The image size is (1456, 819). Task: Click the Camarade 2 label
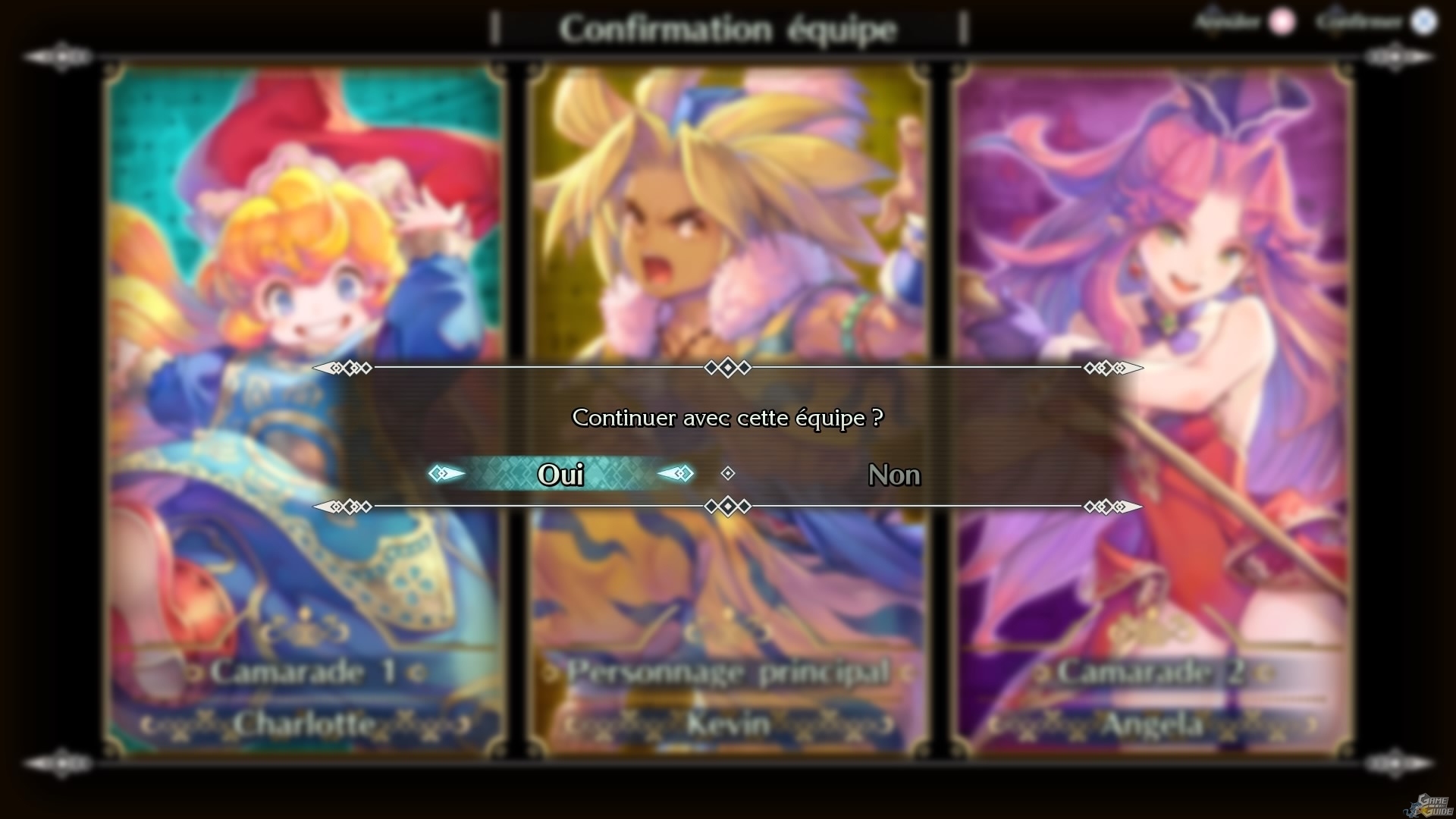[x=1151, y=672]
